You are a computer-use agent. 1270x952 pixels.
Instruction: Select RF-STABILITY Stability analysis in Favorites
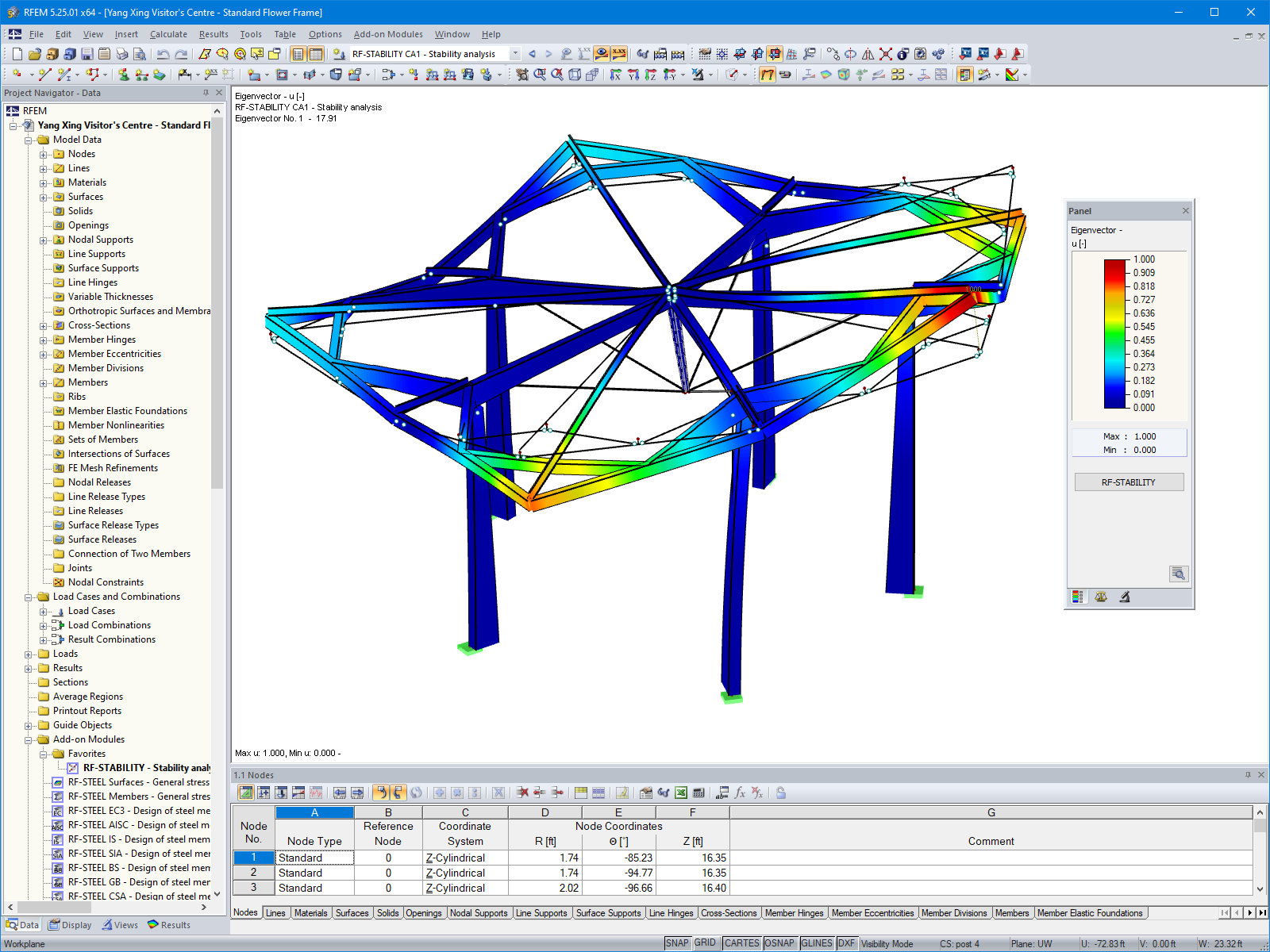pyautogui.click(x=147, y=768)
